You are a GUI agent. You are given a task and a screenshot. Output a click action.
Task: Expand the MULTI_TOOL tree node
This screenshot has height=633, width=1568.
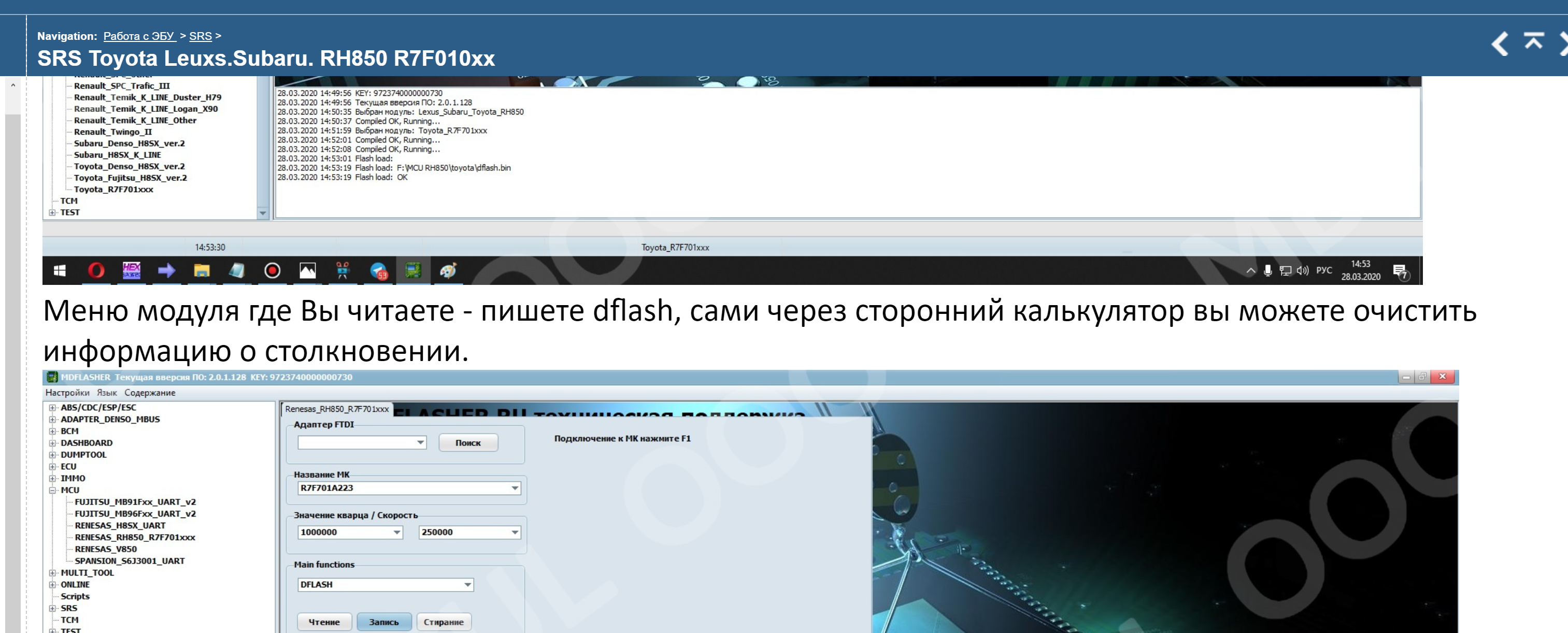(53, 573)
